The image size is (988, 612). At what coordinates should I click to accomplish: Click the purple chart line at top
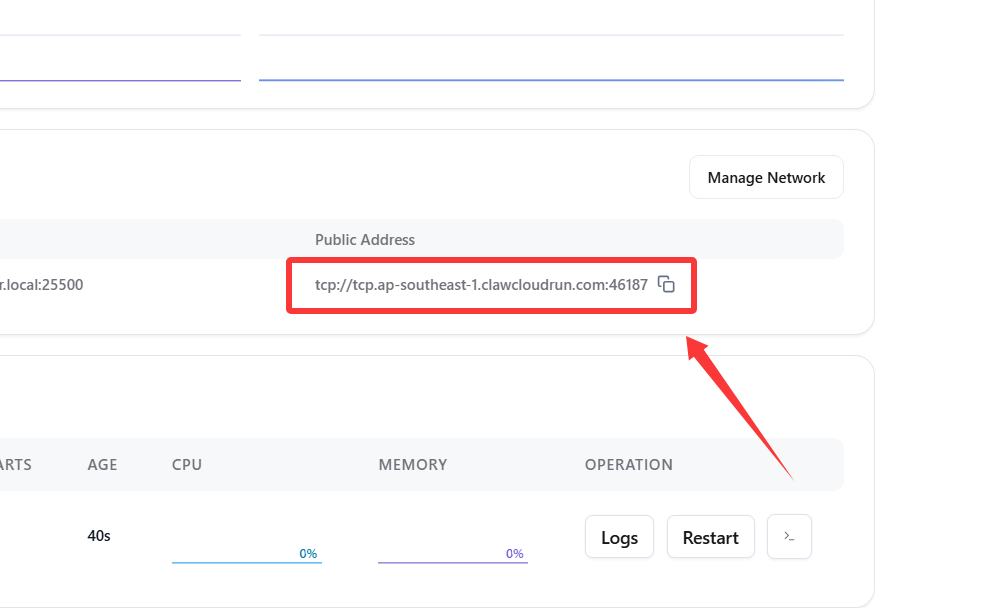point(120,80)
